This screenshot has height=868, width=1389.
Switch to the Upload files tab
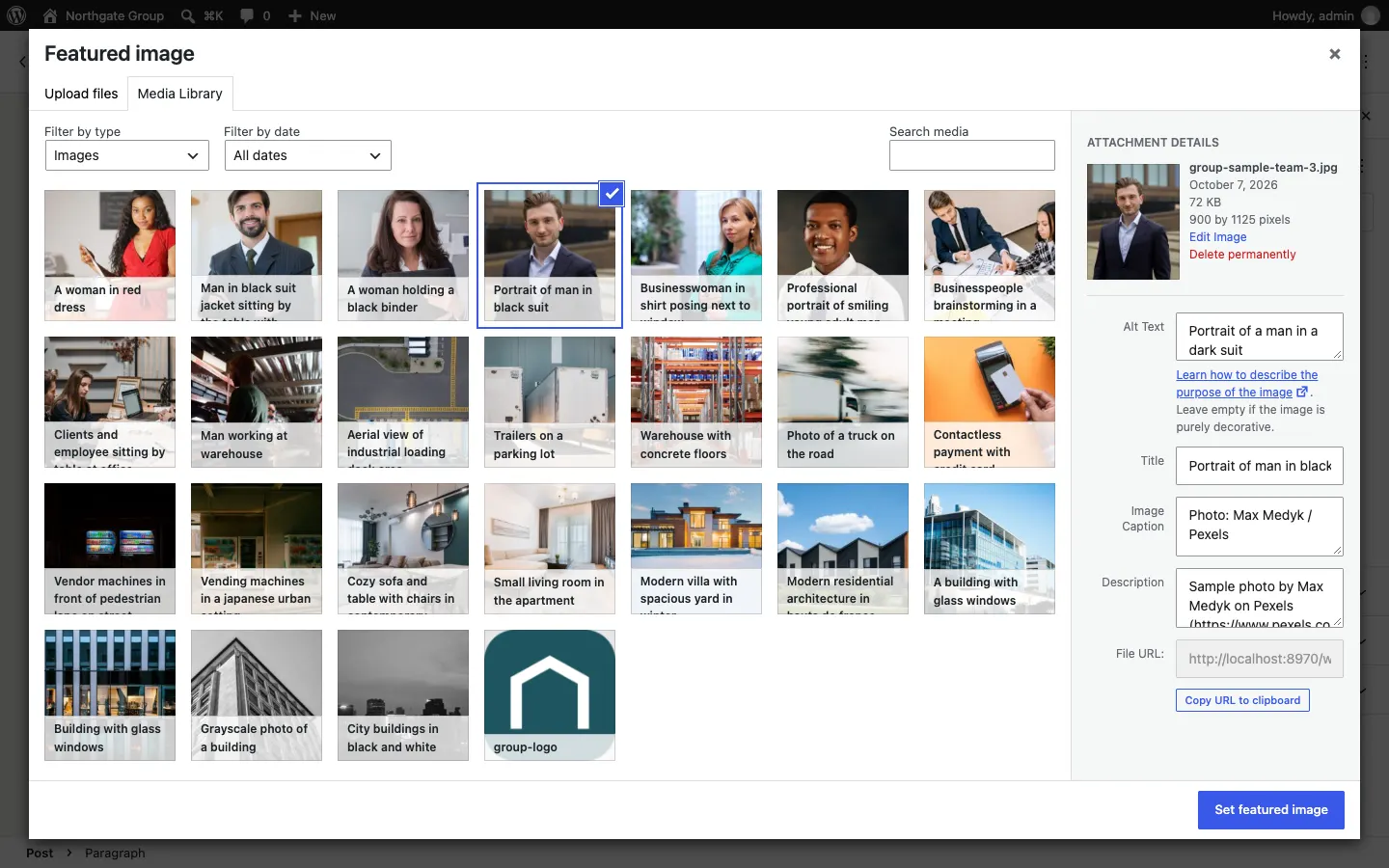pyautogui.click(x=81, y=94)
